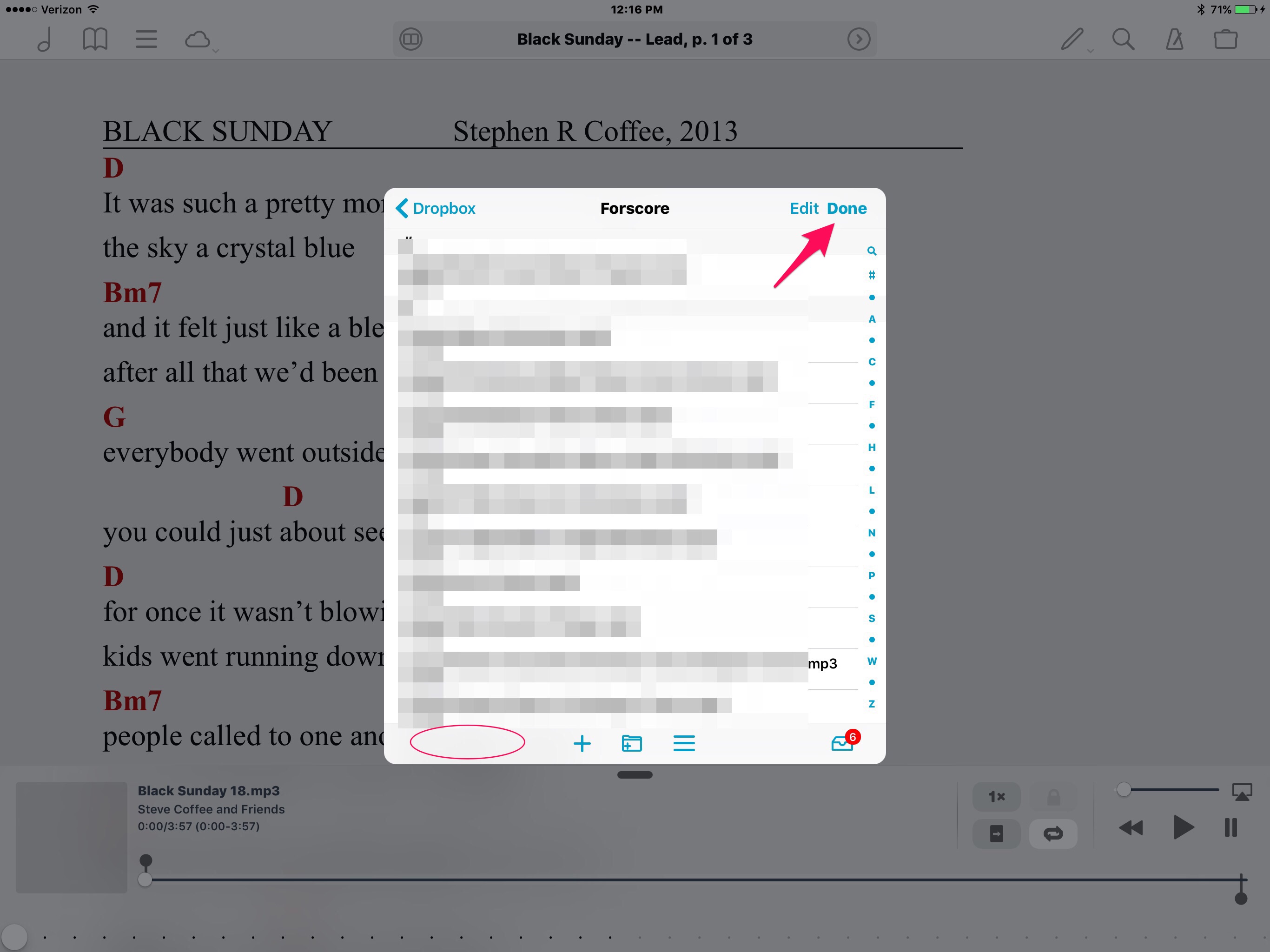Go to next page arrow in title bar
This screenshot has width=1270, height=952.
858,39
